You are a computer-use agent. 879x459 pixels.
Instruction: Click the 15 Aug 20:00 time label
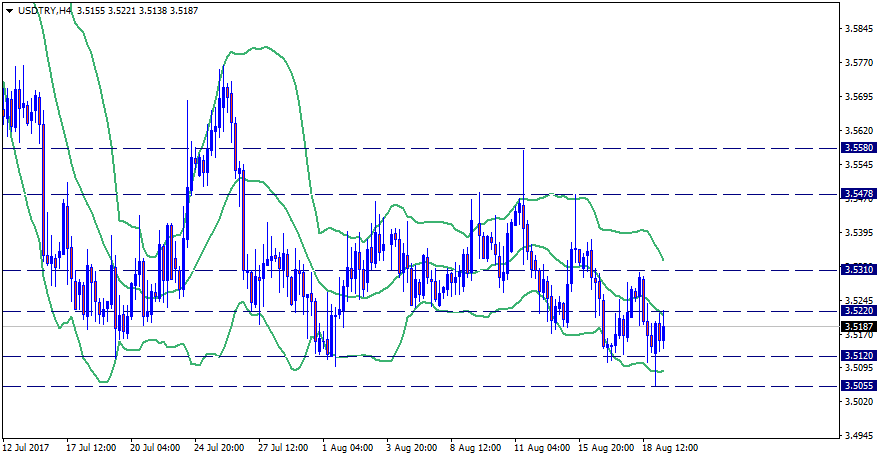tap(604, 448)
